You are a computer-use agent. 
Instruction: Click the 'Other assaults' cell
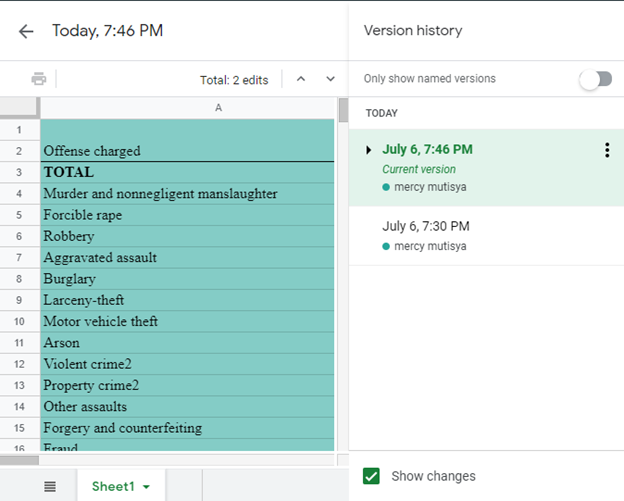[187, 407]
